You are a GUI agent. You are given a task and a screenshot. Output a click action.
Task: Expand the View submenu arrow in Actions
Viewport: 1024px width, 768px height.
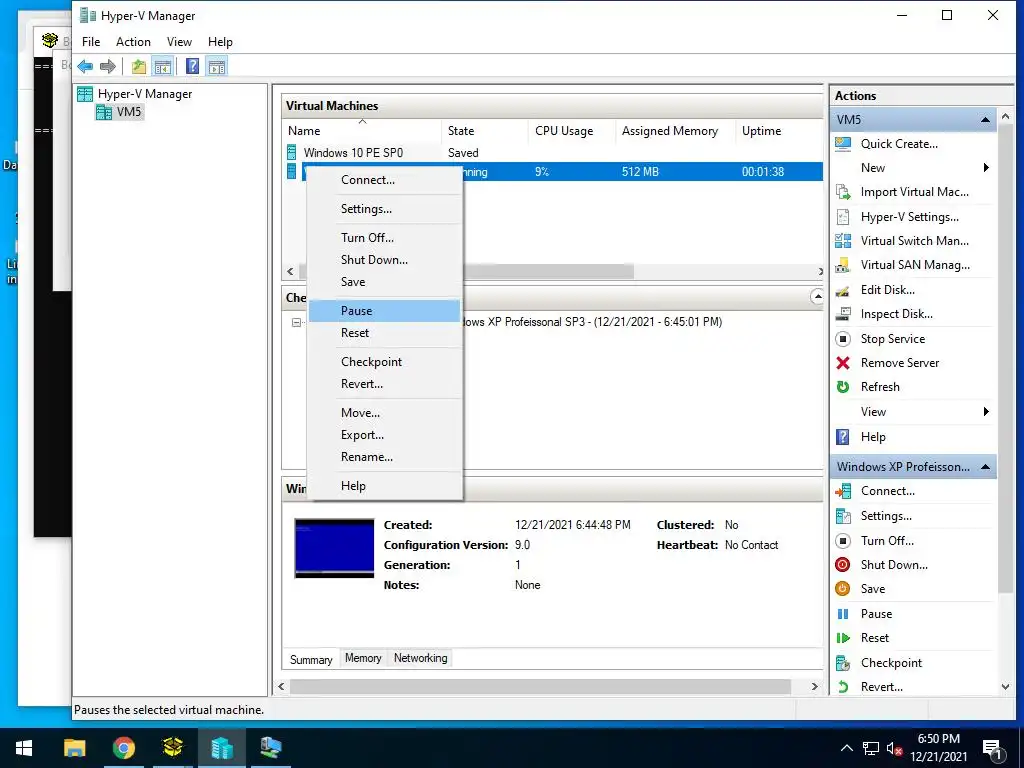pos(986,411)
